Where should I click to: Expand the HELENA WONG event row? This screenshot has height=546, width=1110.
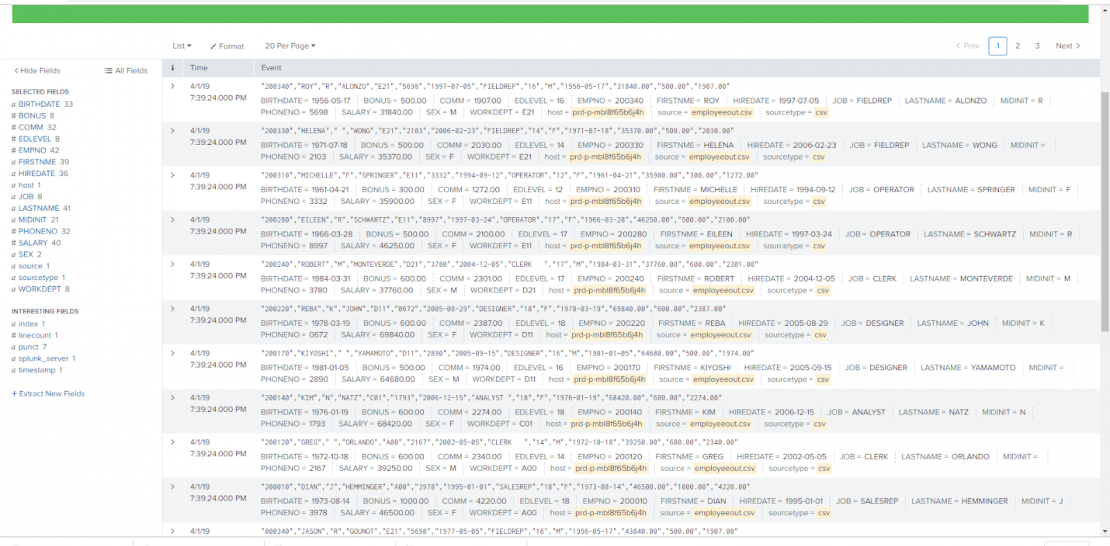pyautogui.click(x=173, y=131)
